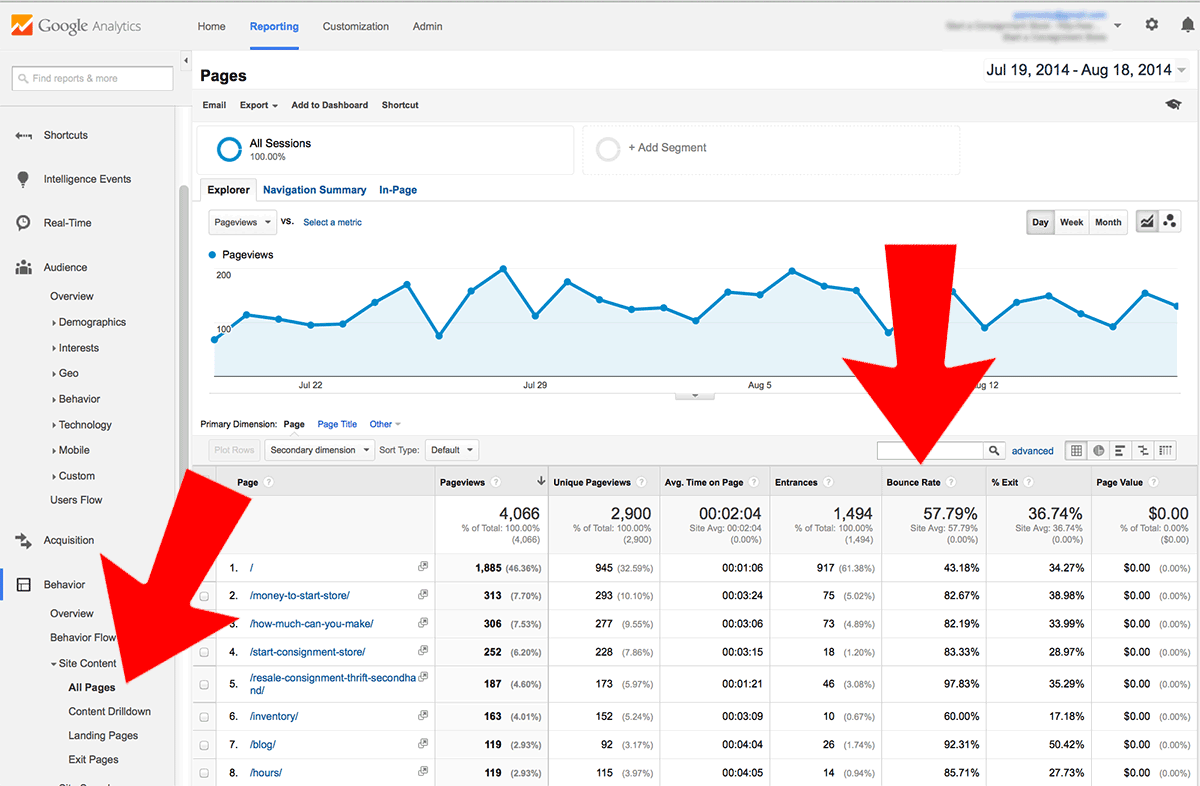This screenshot has height=786, width=1200.
Task: Open /money-to-start-store/ page in new window icon
Action: (423, 595)
